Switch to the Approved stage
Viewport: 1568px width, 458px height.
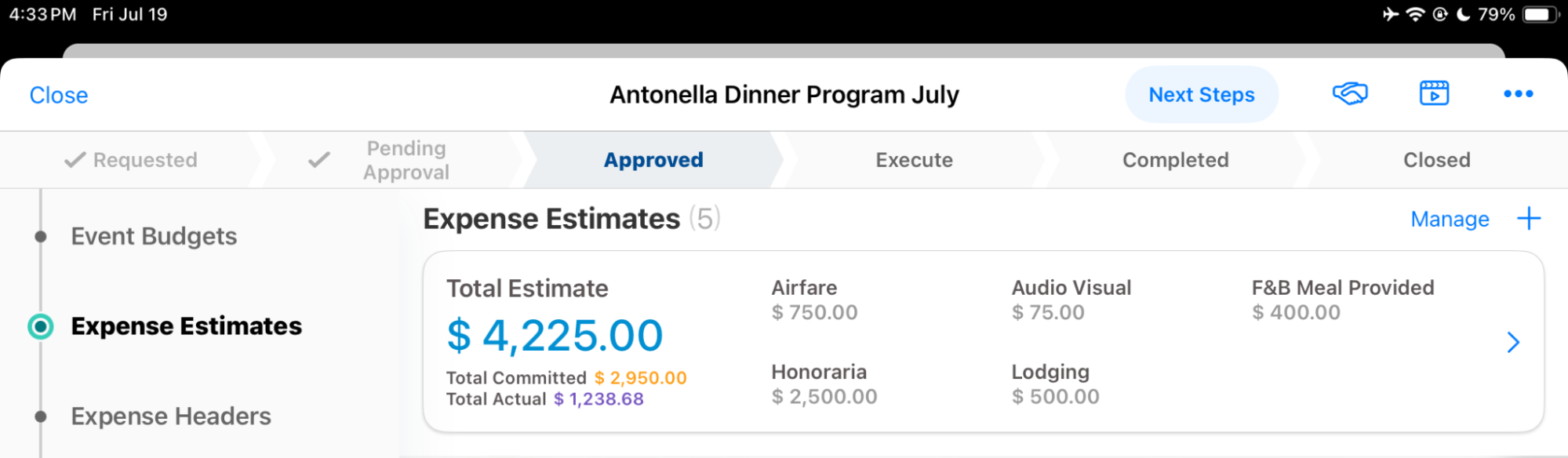[653, 160]
